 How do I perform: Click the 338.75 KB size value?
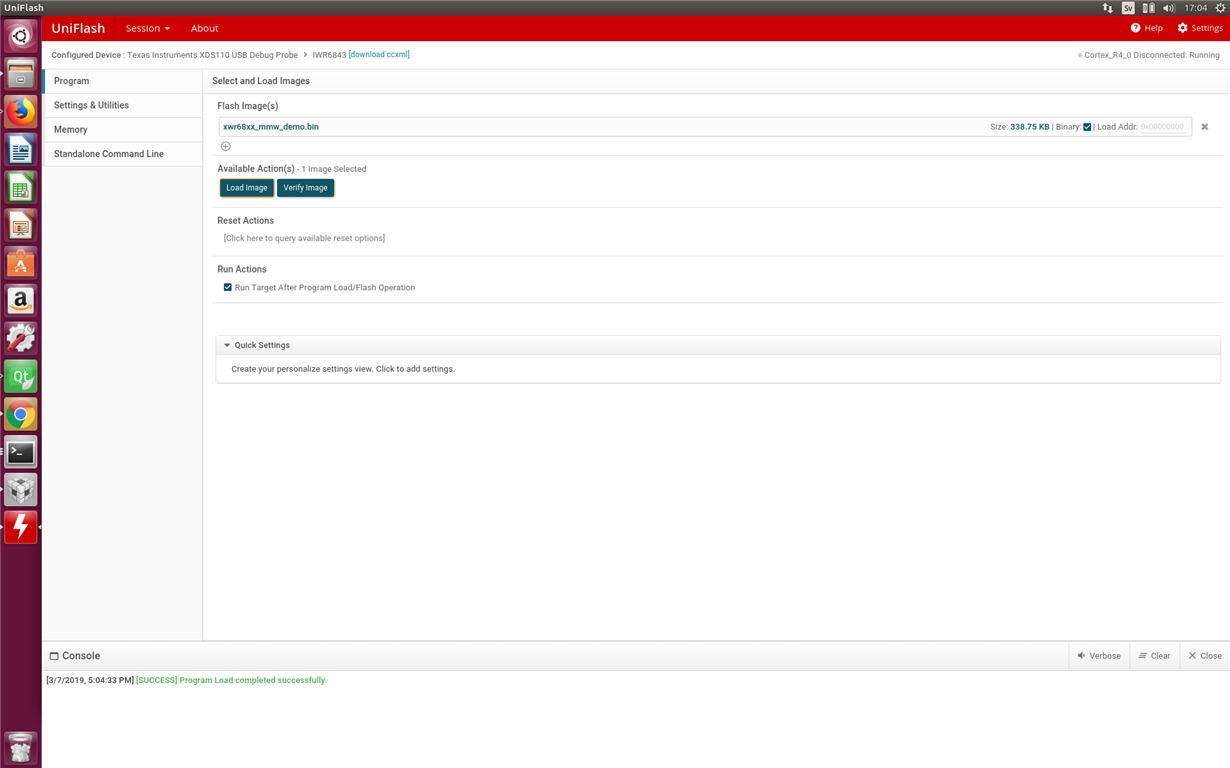pos(1030,127)
